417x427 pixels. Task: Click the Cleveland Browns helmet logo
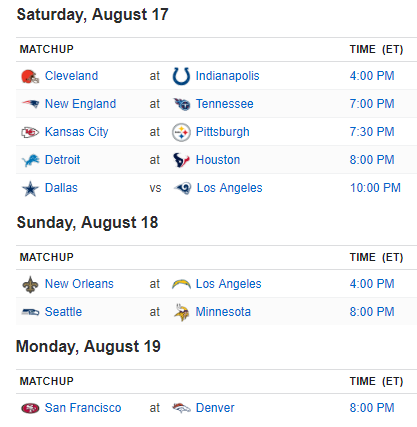pos(30,76)
